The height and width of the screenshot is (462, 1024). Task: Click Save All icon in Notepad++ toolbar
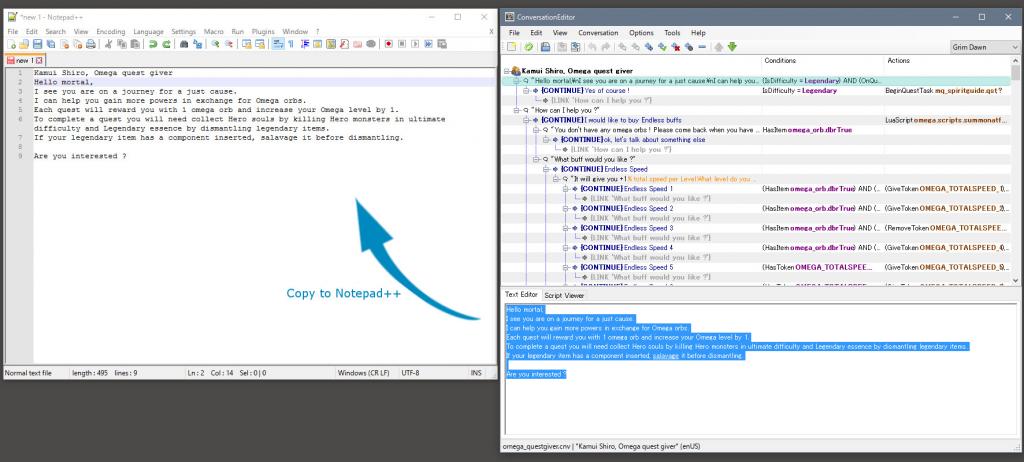[50, 44]
